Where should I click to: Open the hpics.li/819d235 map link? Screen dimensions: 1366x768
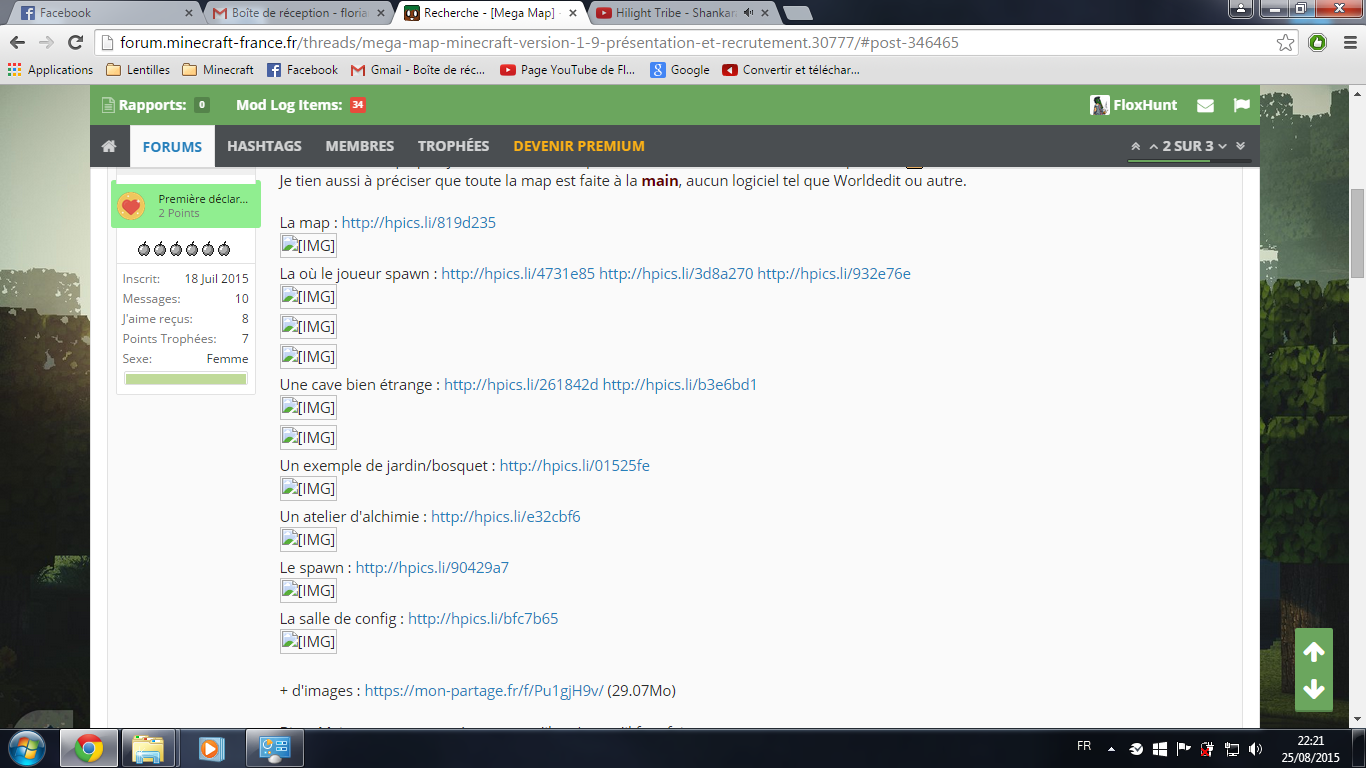tap(418, 222)
